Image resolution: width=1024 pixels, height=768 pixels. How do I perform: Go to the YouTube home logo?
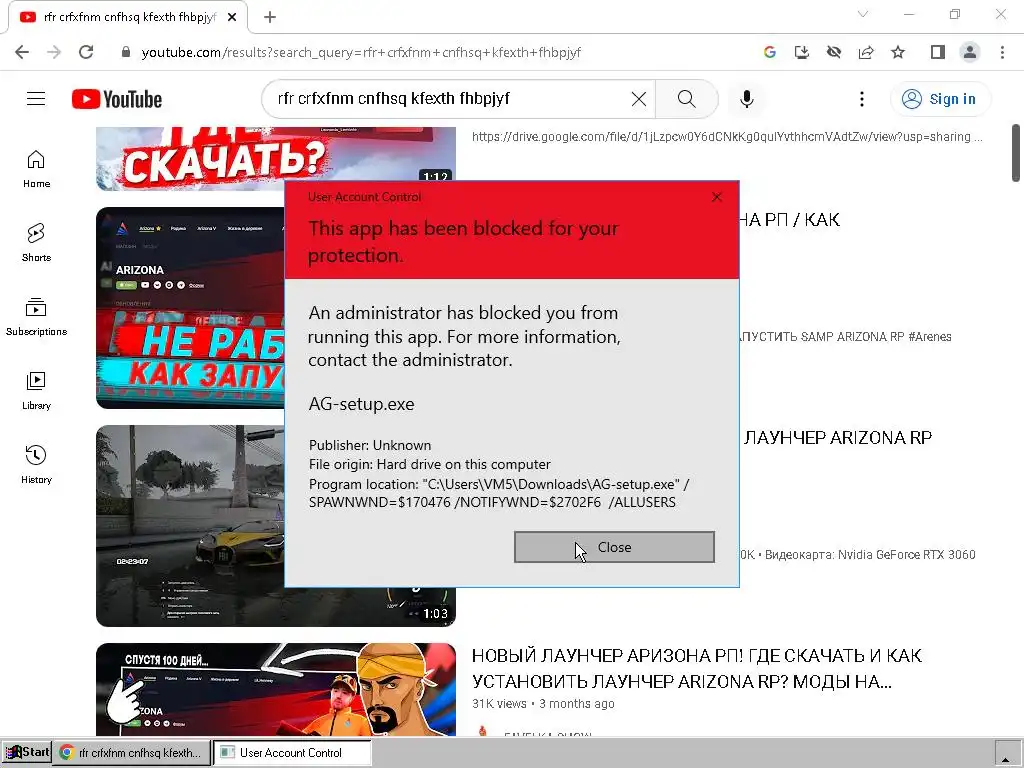[117, 99]
